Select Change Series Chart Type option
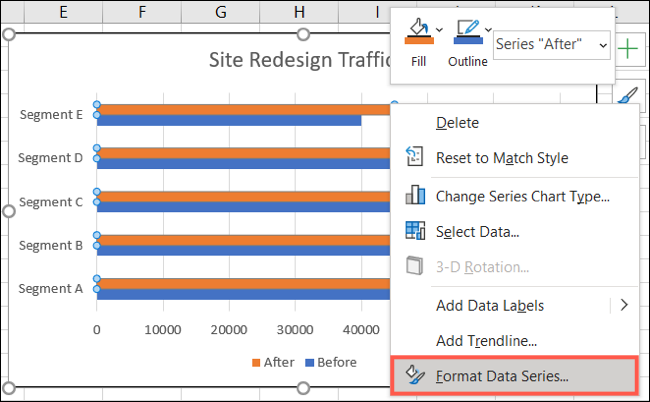Viewport: 650px width, 402px height. pyautogui.click(x=522, y=196)
